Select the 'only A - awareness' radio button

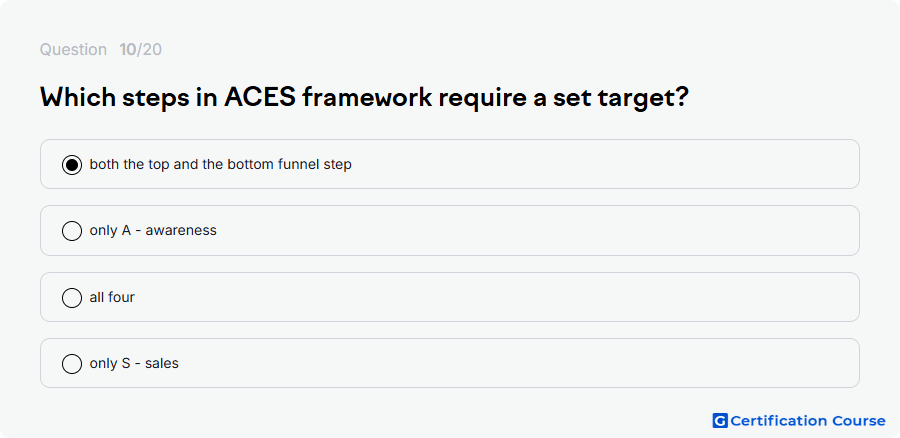tap(72, 231)
